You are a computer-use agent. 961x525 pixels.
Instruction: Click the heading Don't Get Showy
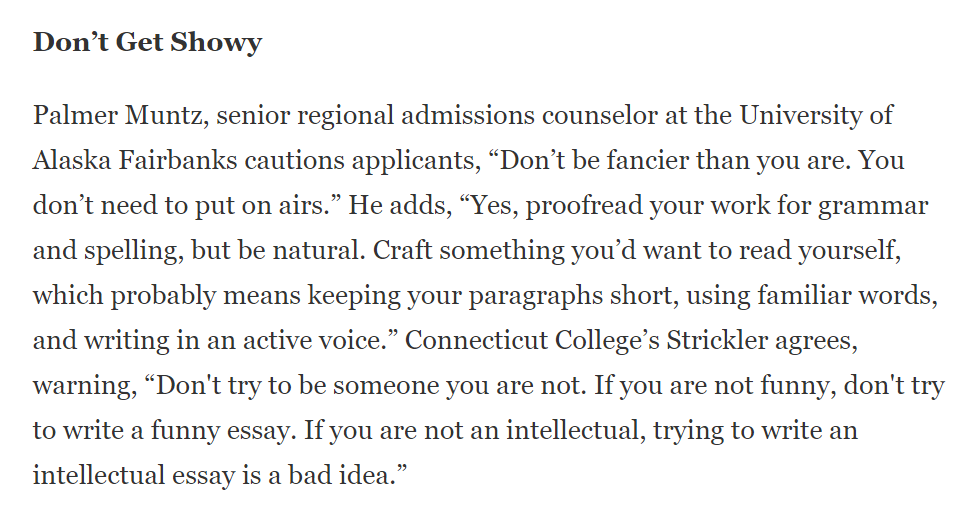pos(147,43)
